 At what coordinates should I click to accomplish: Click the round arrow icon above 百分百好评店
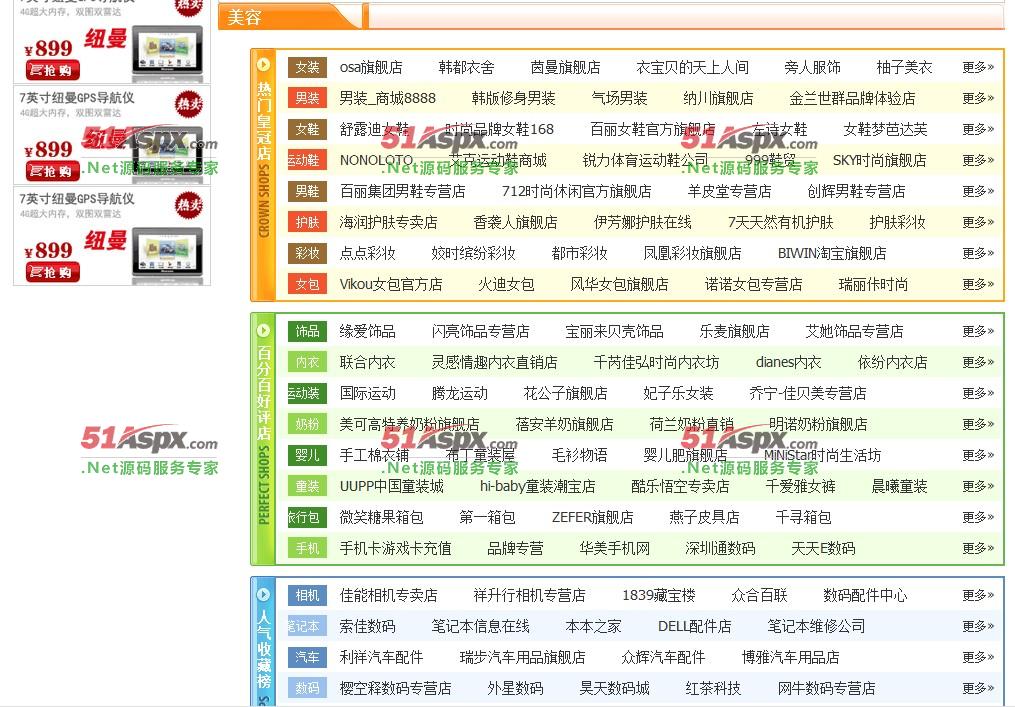[x=263, y=330]
